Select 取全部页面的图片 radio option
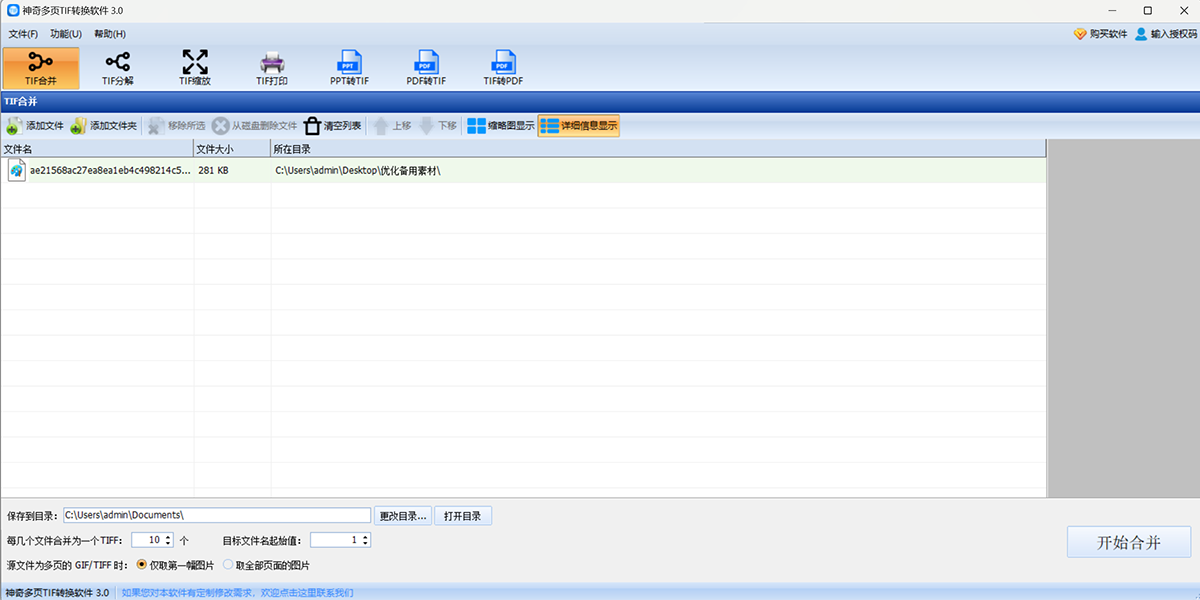Viewport: 1200px width, 600px height. tap(266, 565)
